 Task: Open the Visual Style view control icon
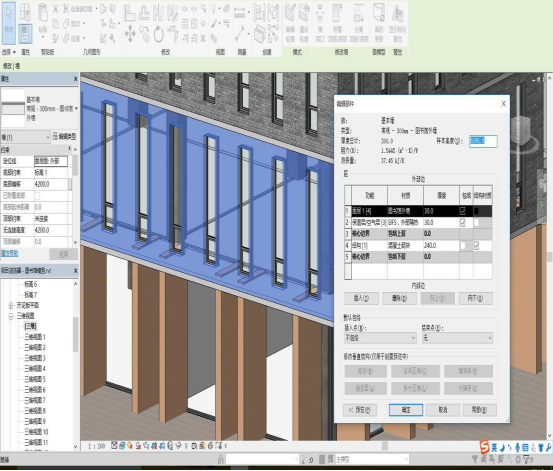pyautogui.click(x=122, y=446)
